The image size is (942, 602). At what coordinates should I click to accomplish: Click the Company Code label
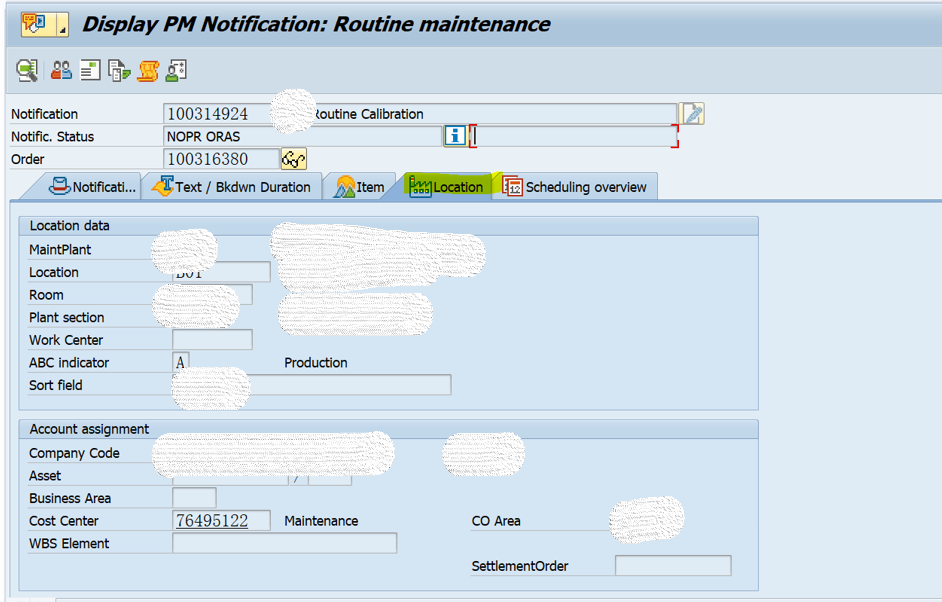click(x=74, y=453)
